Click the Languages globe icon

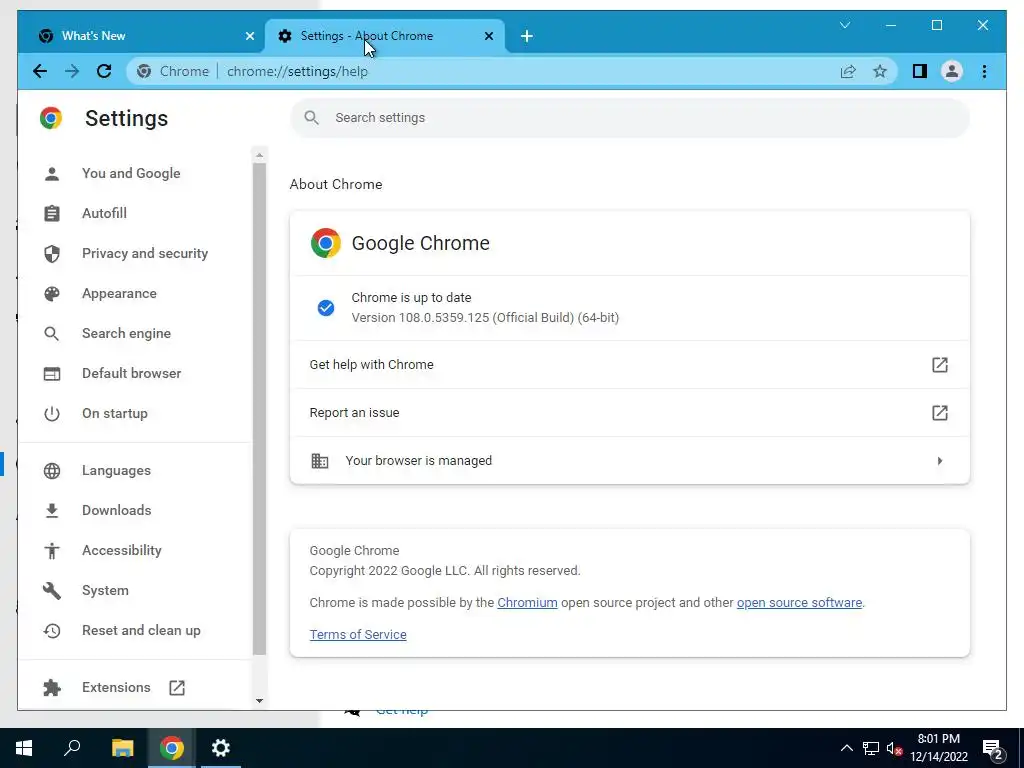[52, 470]
